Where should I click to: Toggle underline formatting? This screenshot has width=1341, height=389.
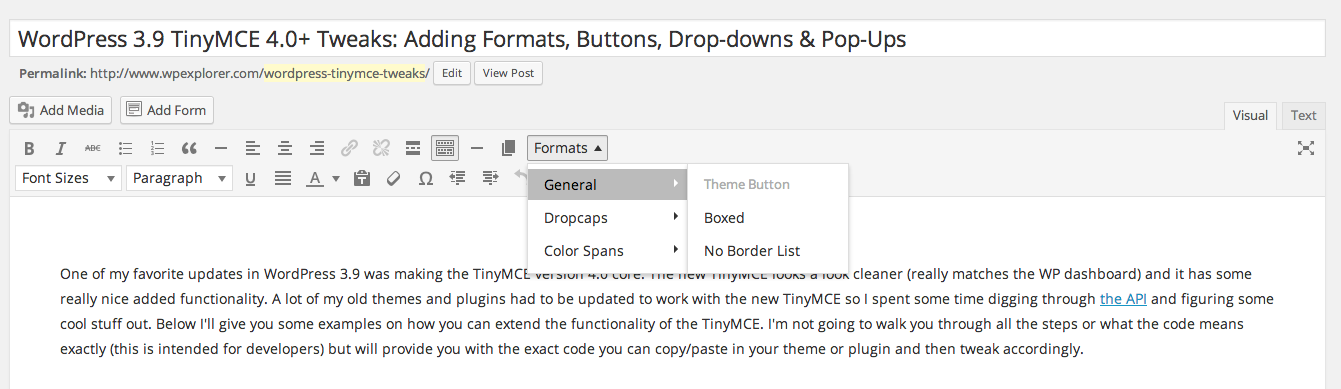pos(250,178)
